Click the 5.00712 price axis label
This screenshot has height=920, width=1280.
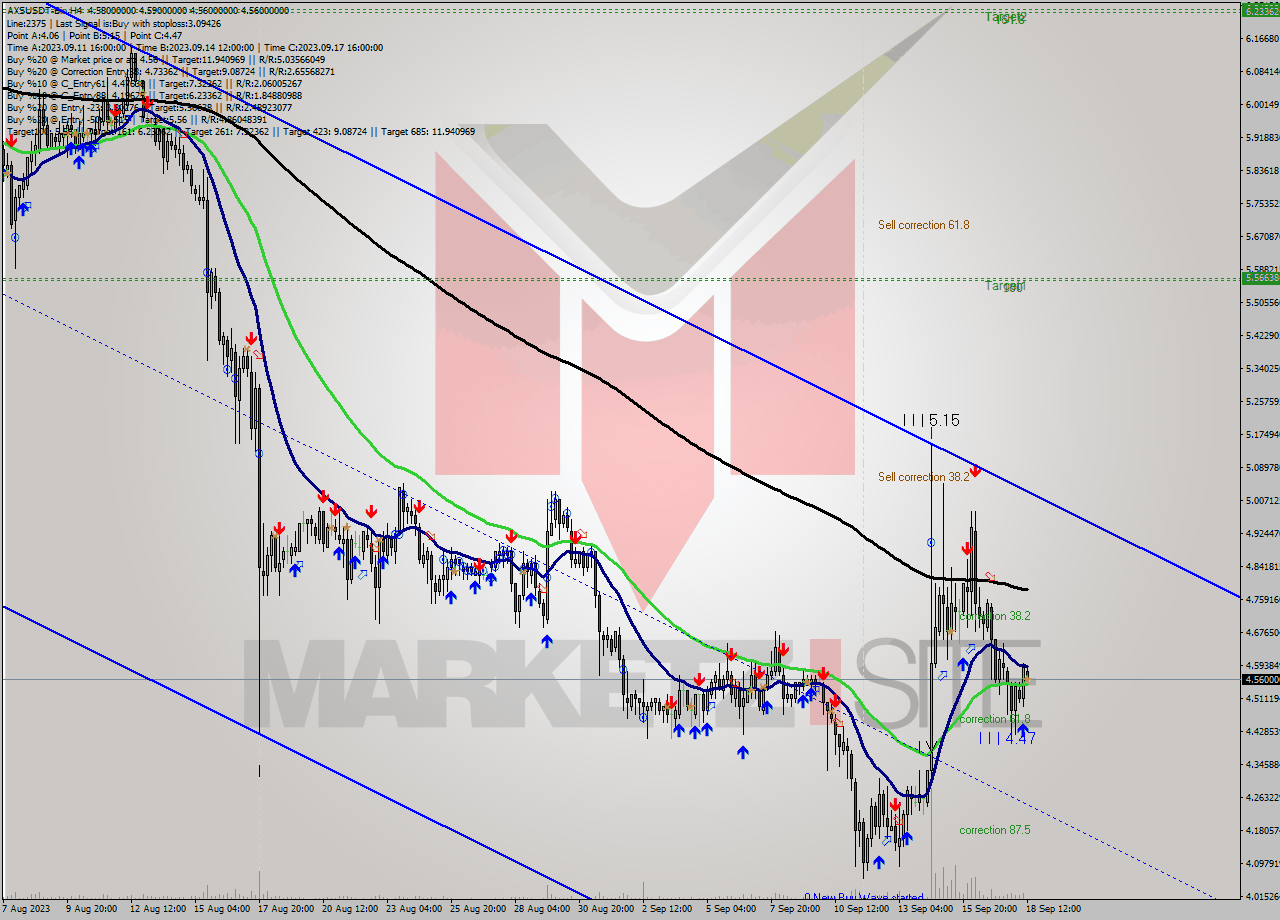1262,500
